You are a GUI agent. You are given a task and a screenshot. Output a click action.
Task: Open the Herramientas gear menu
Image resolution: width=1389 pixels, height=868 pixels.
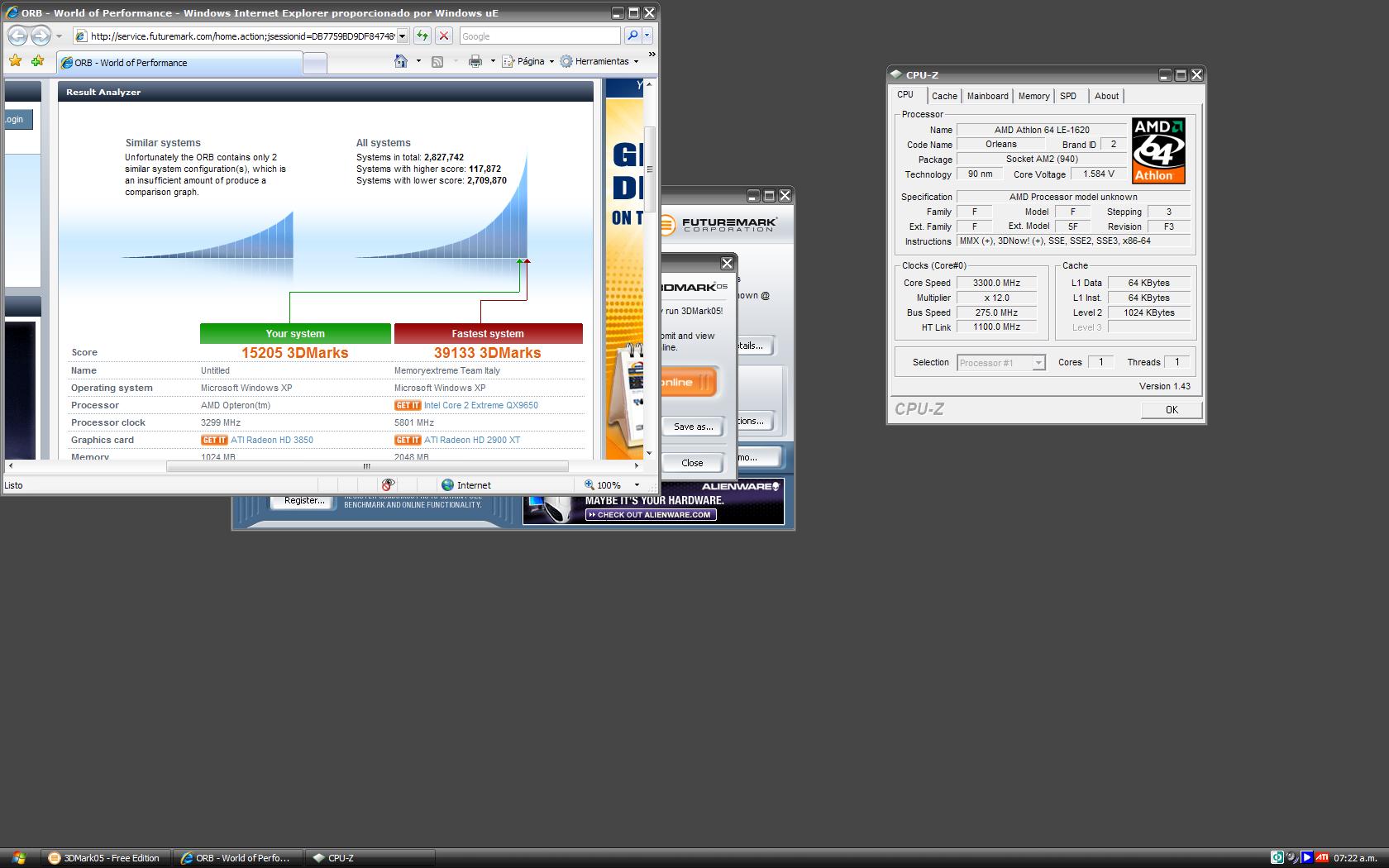599,61
